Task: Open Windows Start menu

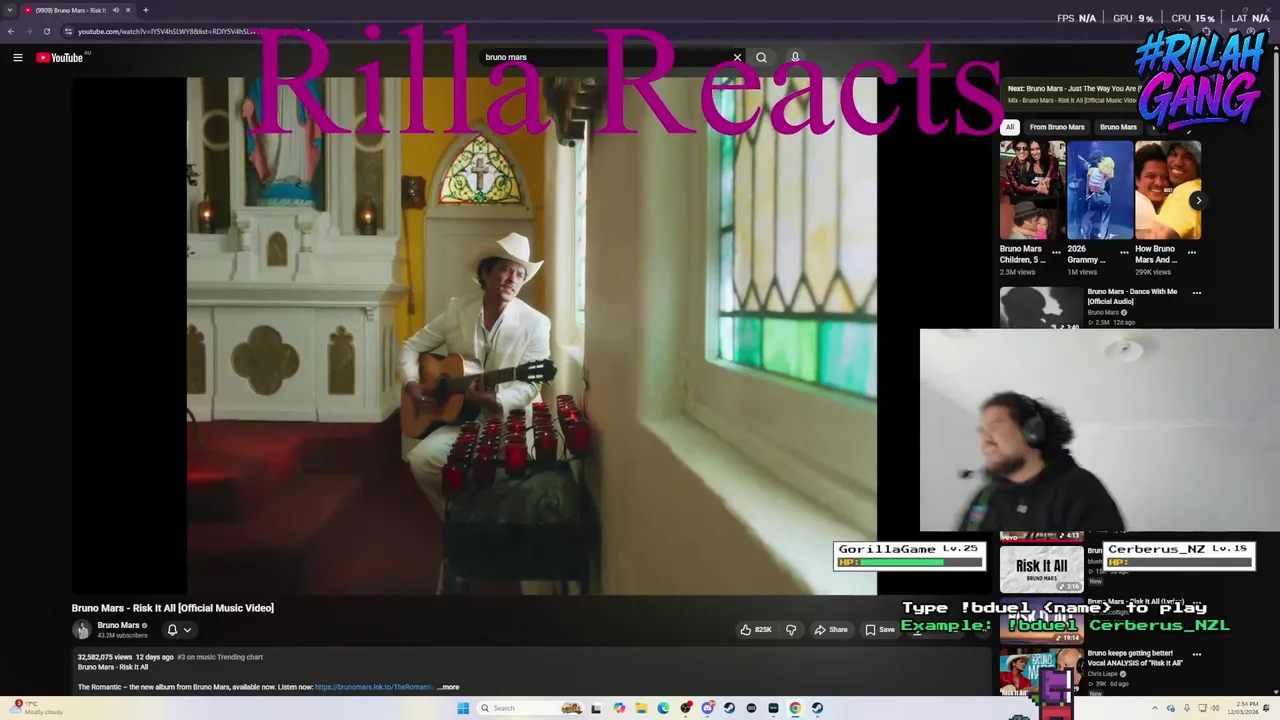Action: pyautogui.click(x=463, y=708)
